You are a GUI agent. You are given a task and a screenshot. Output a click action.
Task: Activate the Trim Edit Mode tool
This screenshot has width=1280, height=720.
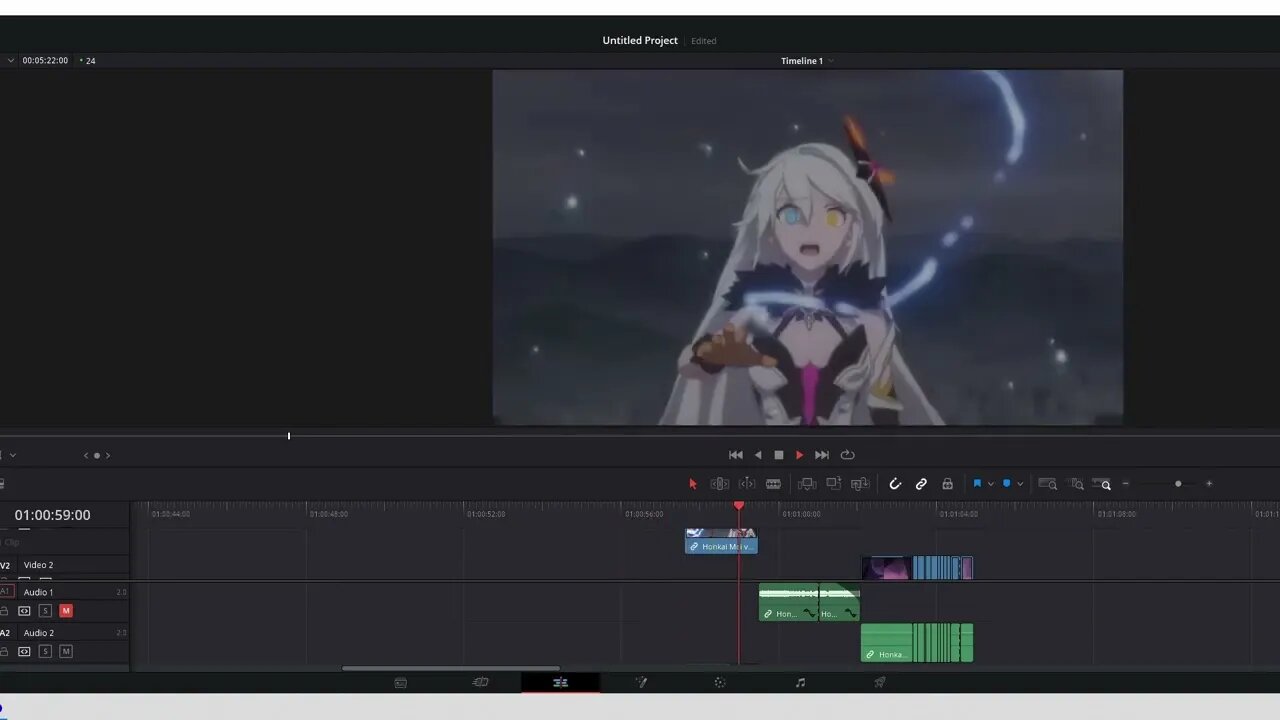click(720, 484)
